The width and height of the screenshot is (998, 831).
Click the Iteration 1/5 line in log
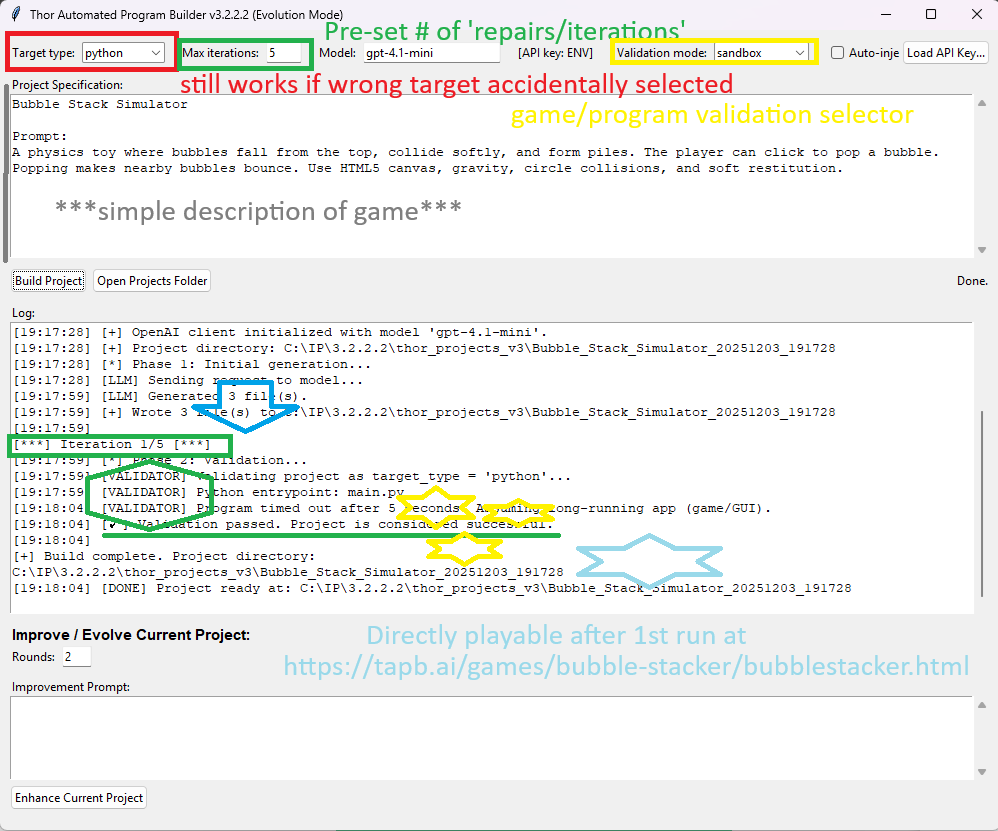tap(120, 444)
